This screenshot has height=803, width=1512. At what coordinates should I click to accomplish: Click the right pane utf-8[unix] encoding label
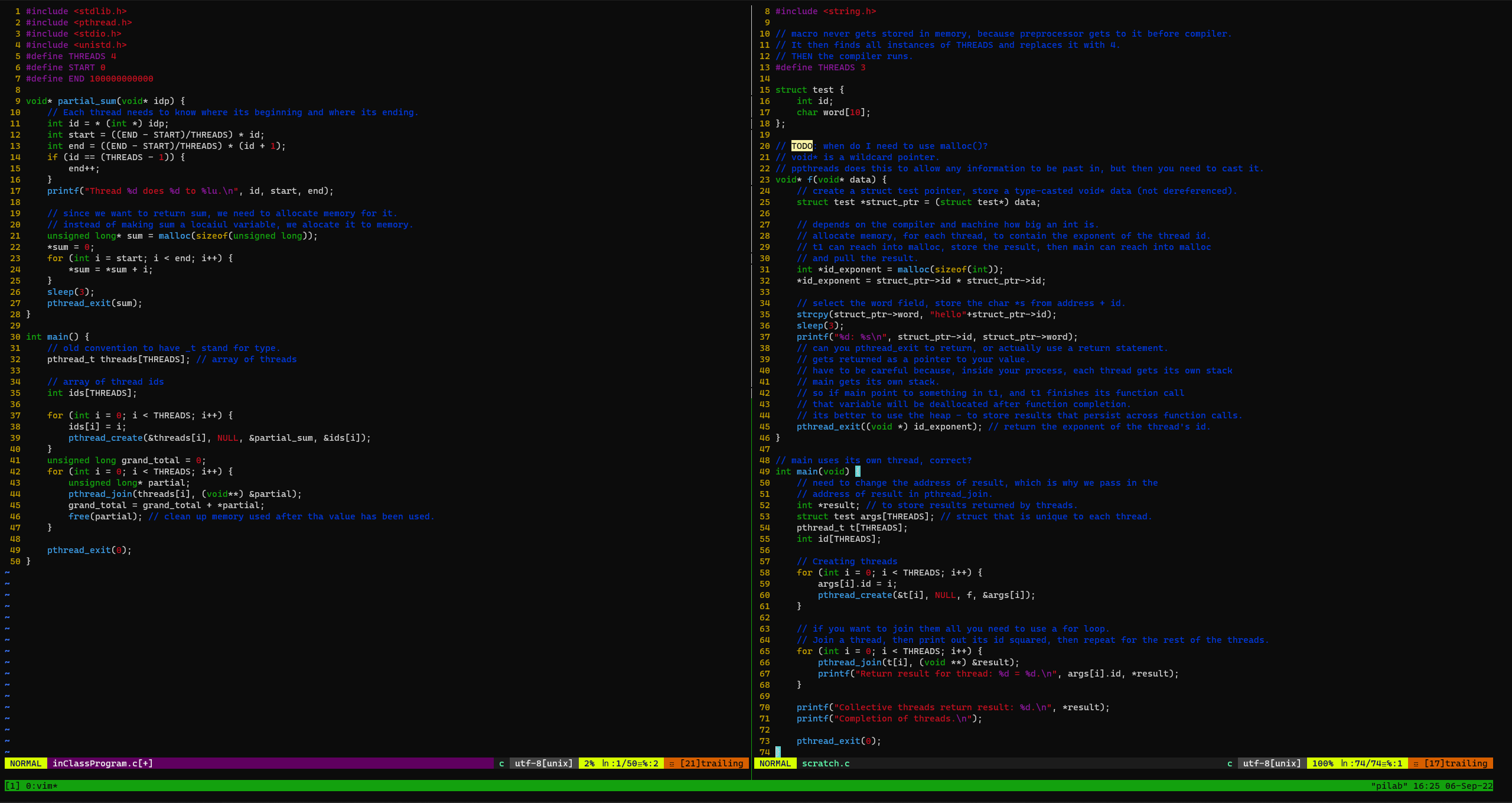[x=1272, y=763]
